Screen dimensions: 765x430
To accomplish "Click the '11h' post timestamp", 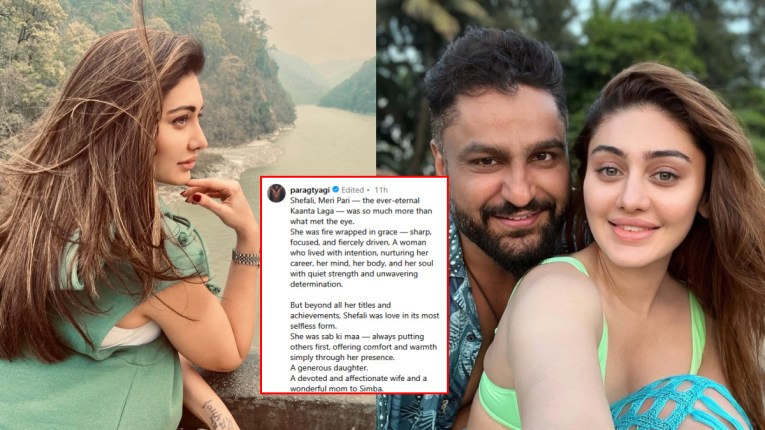I will tap(381, 190).
